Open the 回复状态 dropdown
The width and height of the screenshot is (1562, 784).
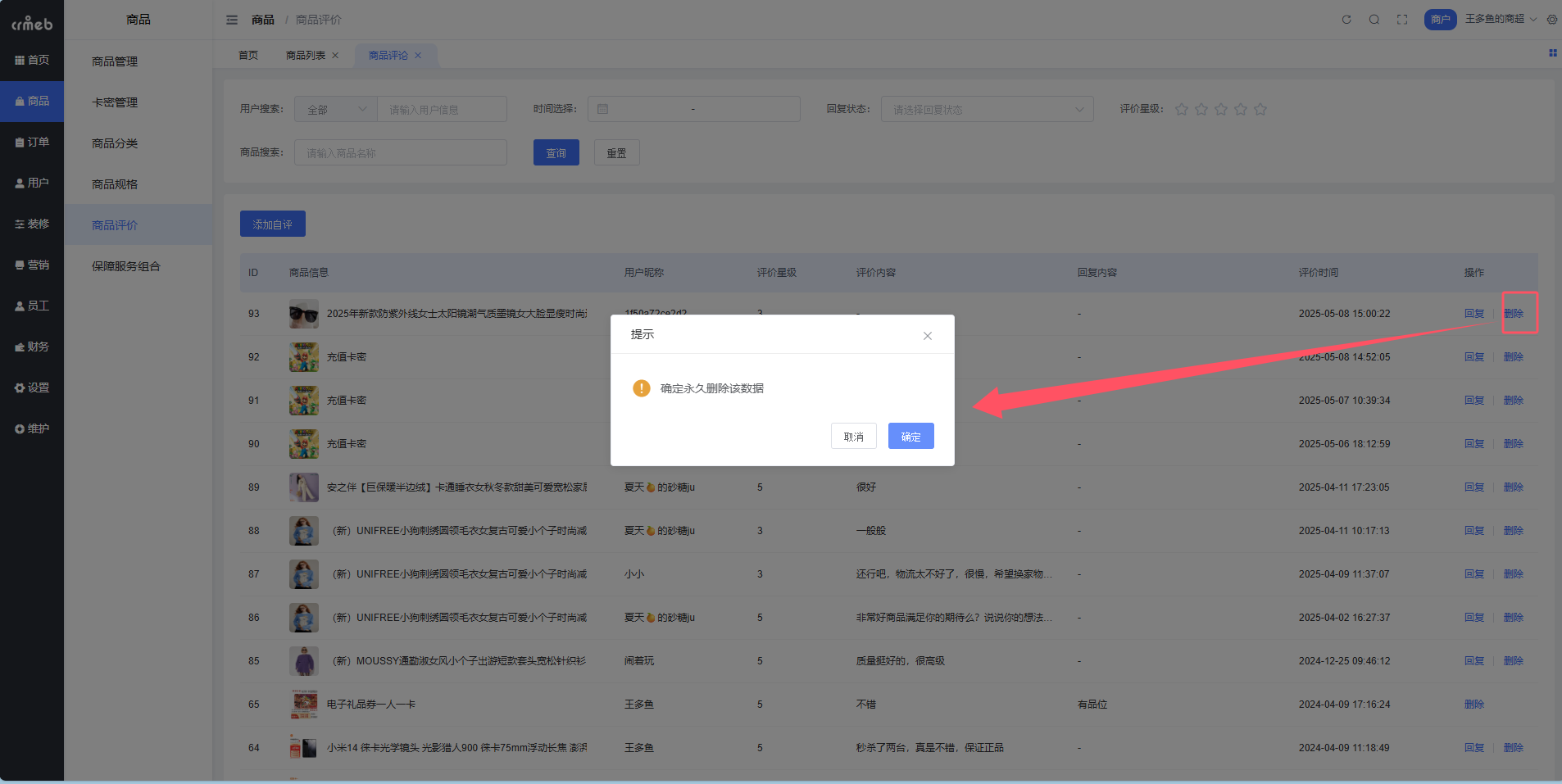click(987, 110)
